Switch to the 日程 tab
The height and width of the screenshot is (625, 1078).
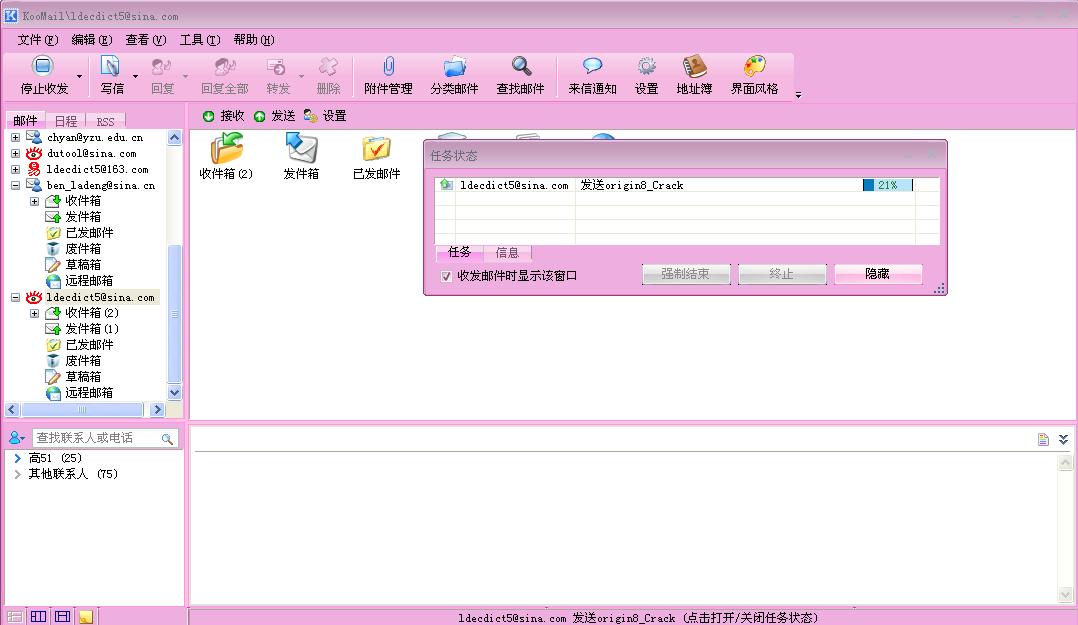pyautogui.click(x=66, y=121)
